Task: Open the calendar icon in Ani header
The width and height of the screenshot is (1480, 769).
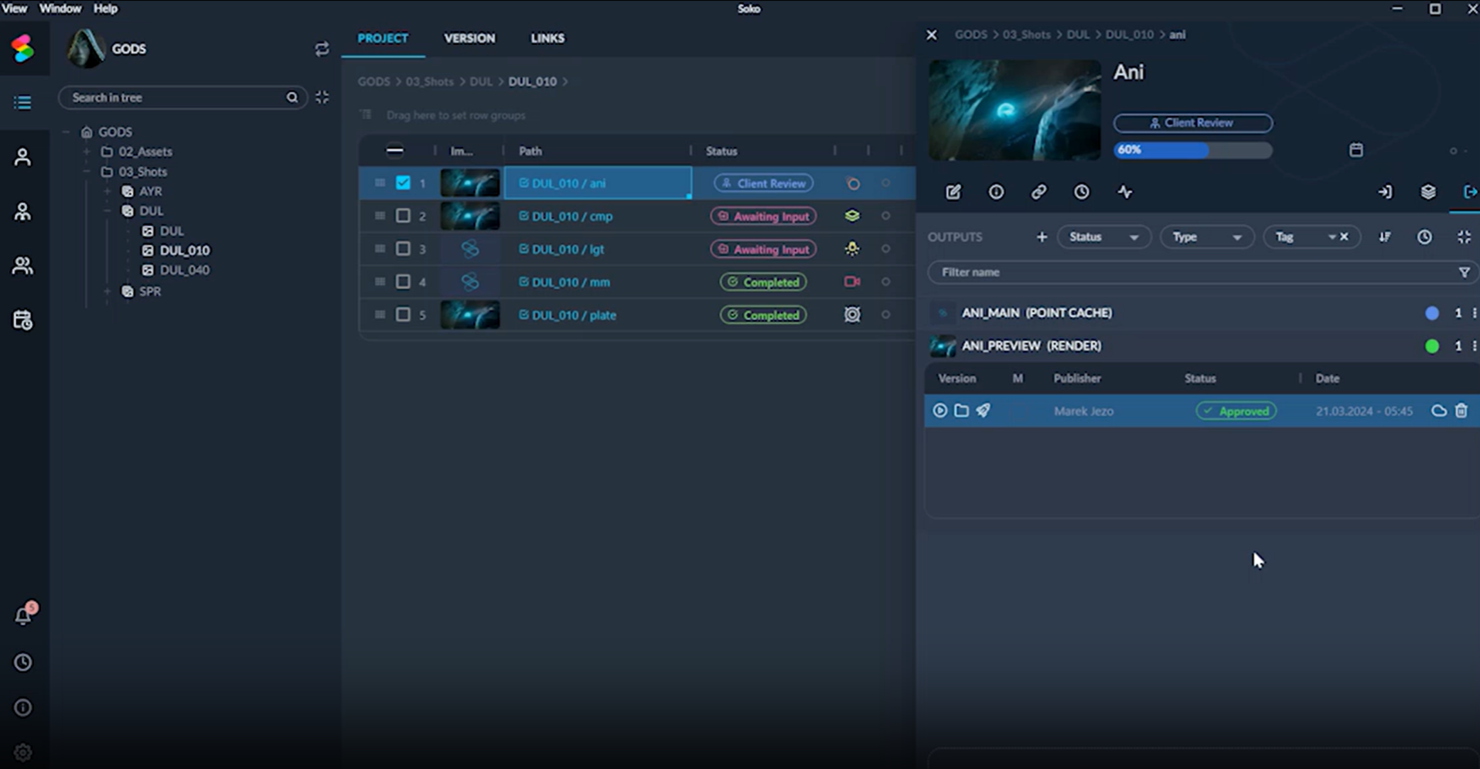Action: 1356,150
